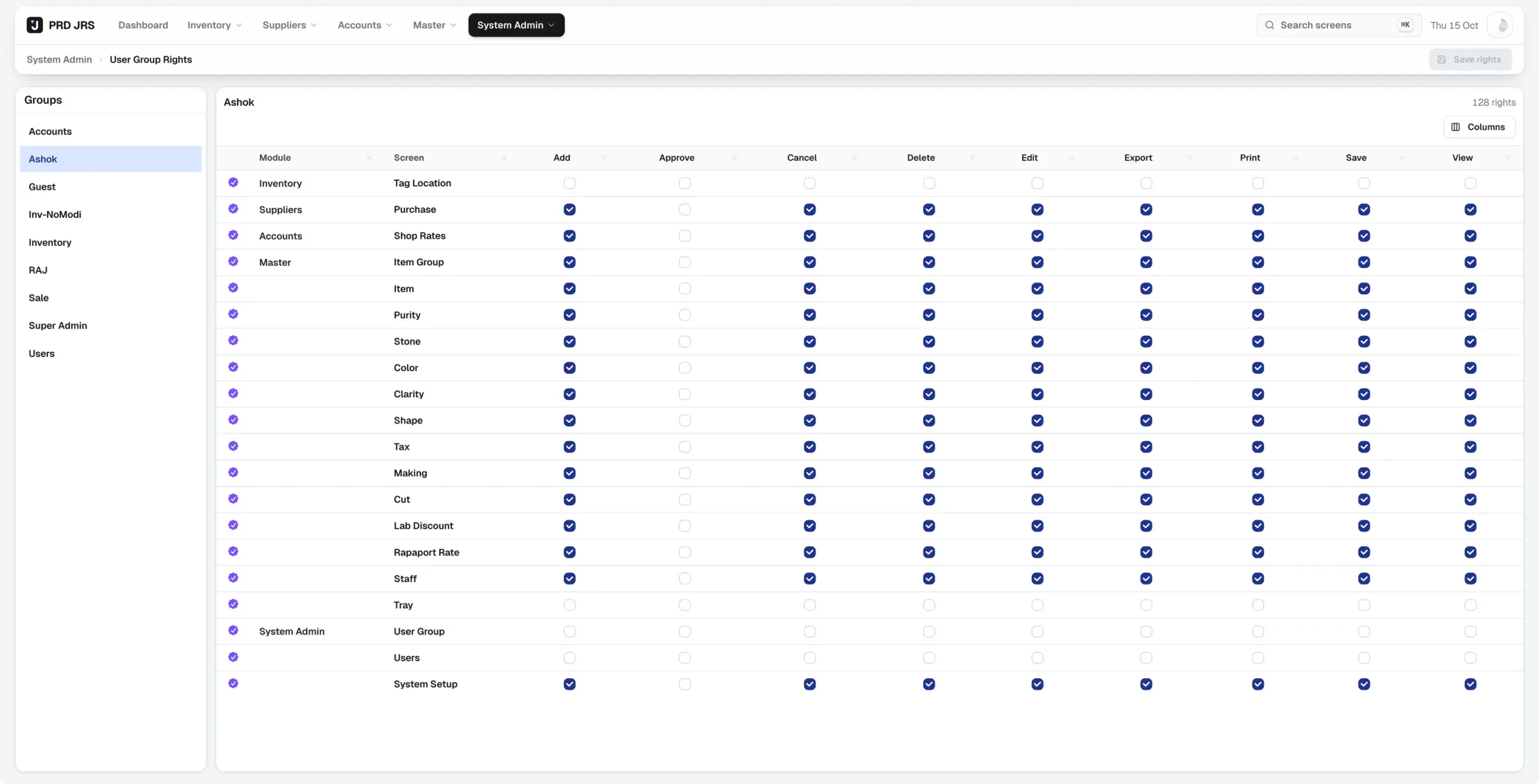Enable Approve right for Purchase
The image size is (1539, 784).
pos(685,210)
